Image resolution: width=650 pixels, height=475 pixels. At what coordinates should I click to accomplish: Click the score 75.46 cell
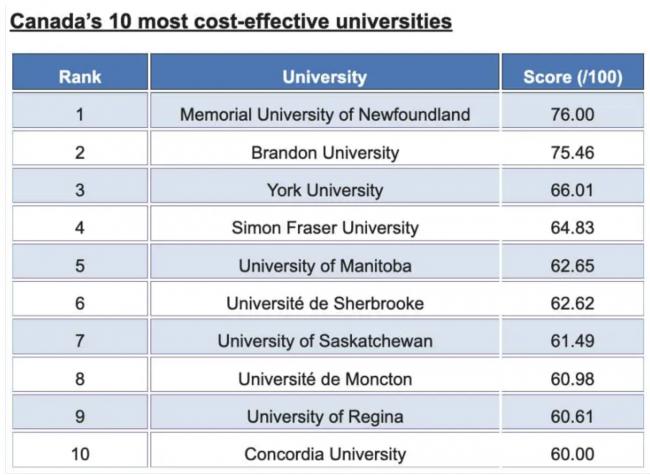pos(573,152)
